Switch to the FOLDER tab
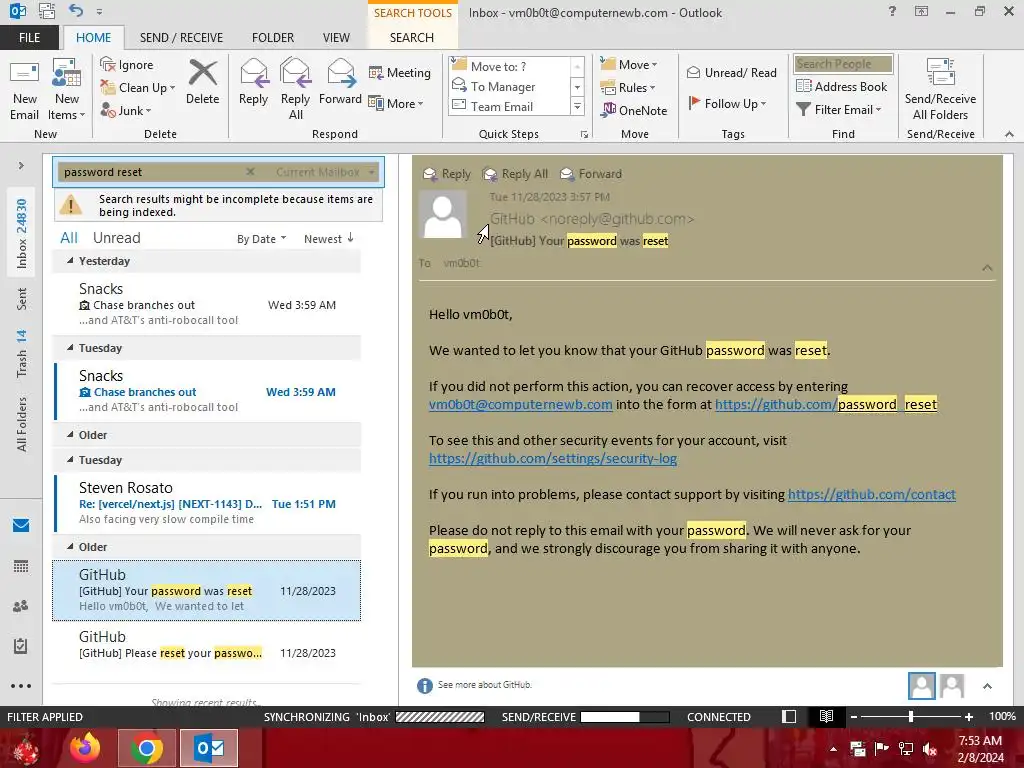1024x768 pixels. [273, 37]
